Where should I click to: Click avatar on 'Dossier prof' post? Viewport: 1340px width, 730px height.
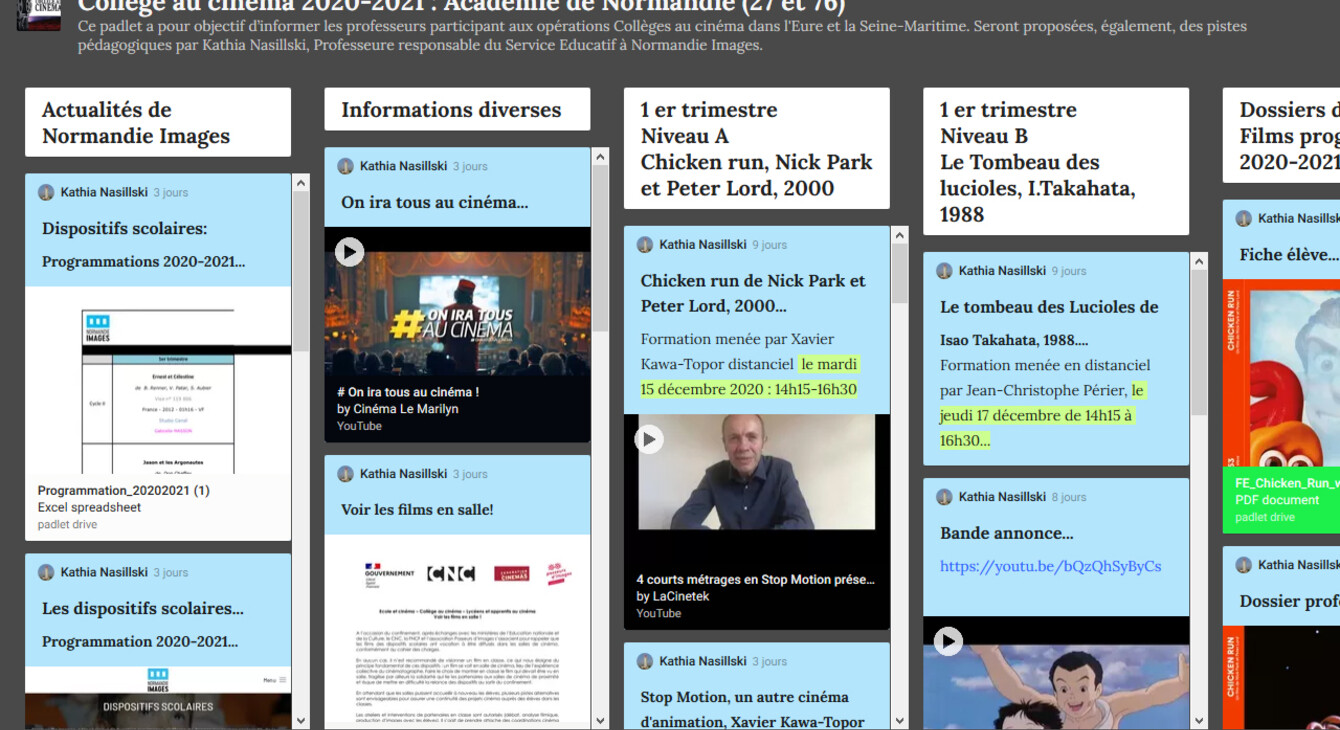(x=1243, y=565)
